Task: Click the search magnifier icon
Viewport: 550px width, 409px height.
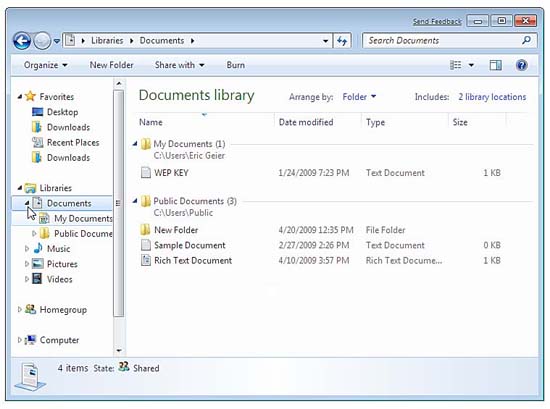Action: coord(526,40)
